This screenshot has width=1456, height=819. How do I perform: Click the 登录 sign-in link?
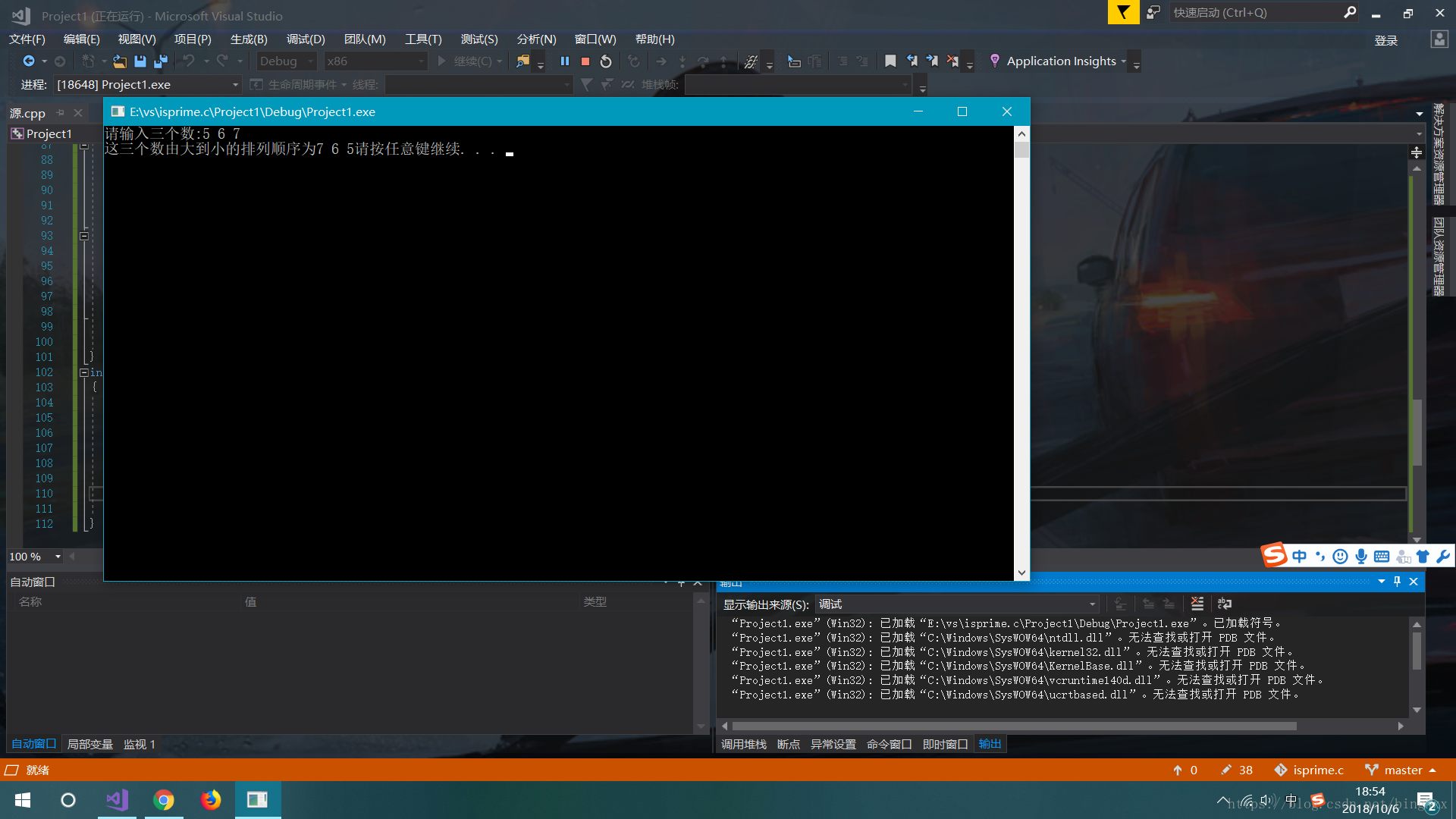[x=1385, y=41]
